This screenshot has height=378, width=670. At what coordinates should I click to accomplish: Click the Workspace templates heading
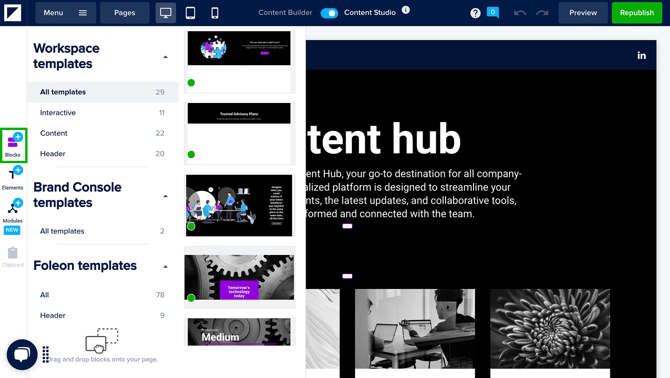[x=66, y=56]
